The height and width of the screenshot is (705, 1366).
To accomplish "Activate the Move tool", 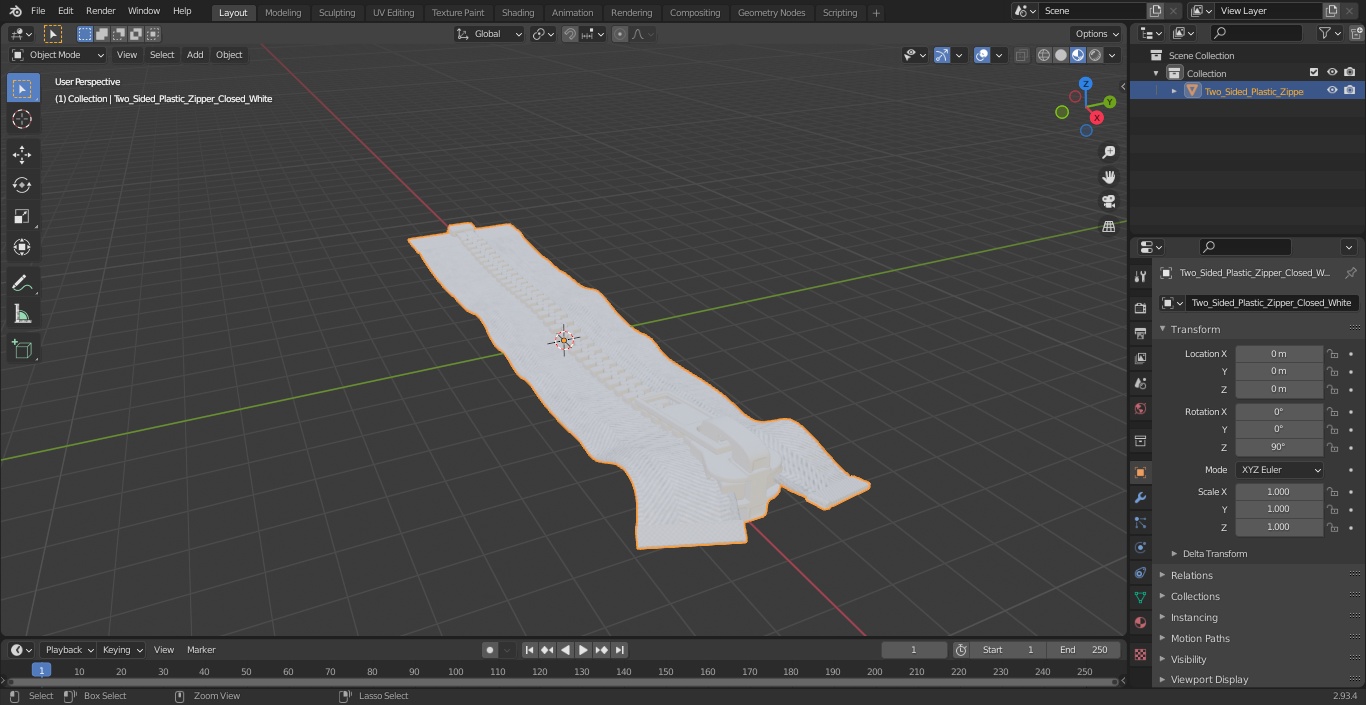I will click(x=22, y=154).
